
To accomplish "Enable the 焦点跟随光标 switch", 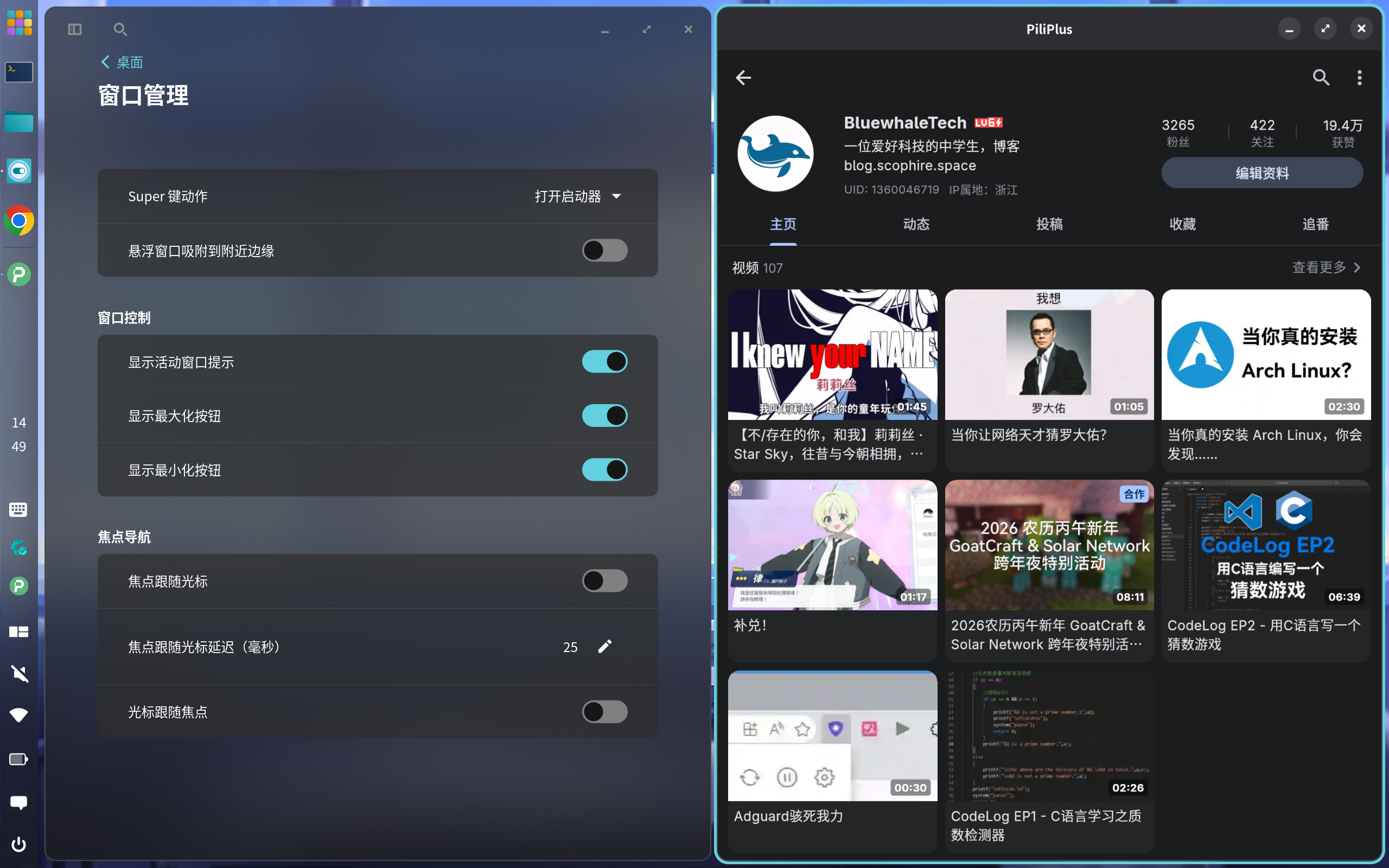I will [x=605, y=581].
